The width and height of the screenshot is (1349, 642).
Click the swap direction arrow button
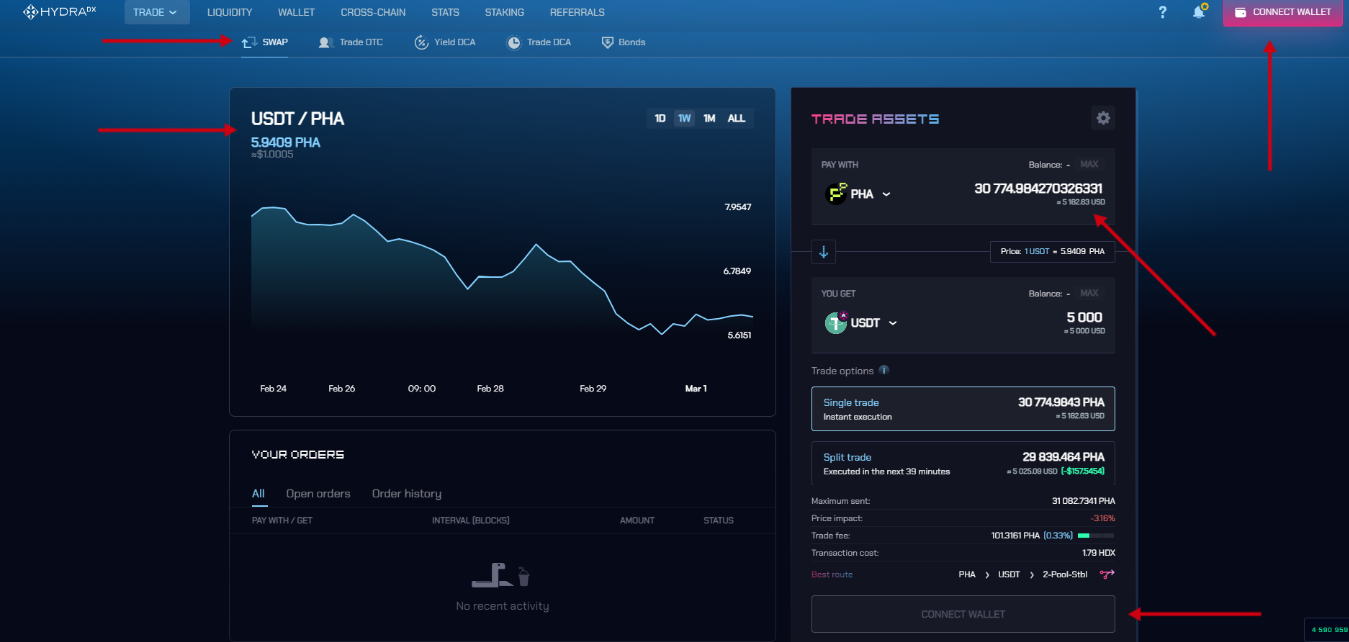point(824,252)
